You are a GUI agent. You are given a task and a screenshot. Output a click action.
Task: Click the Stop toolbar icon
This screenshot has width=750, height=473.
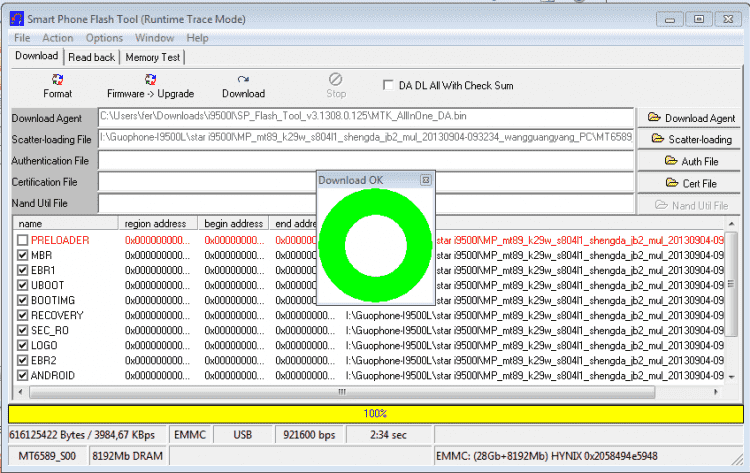(x=335, y=79)
